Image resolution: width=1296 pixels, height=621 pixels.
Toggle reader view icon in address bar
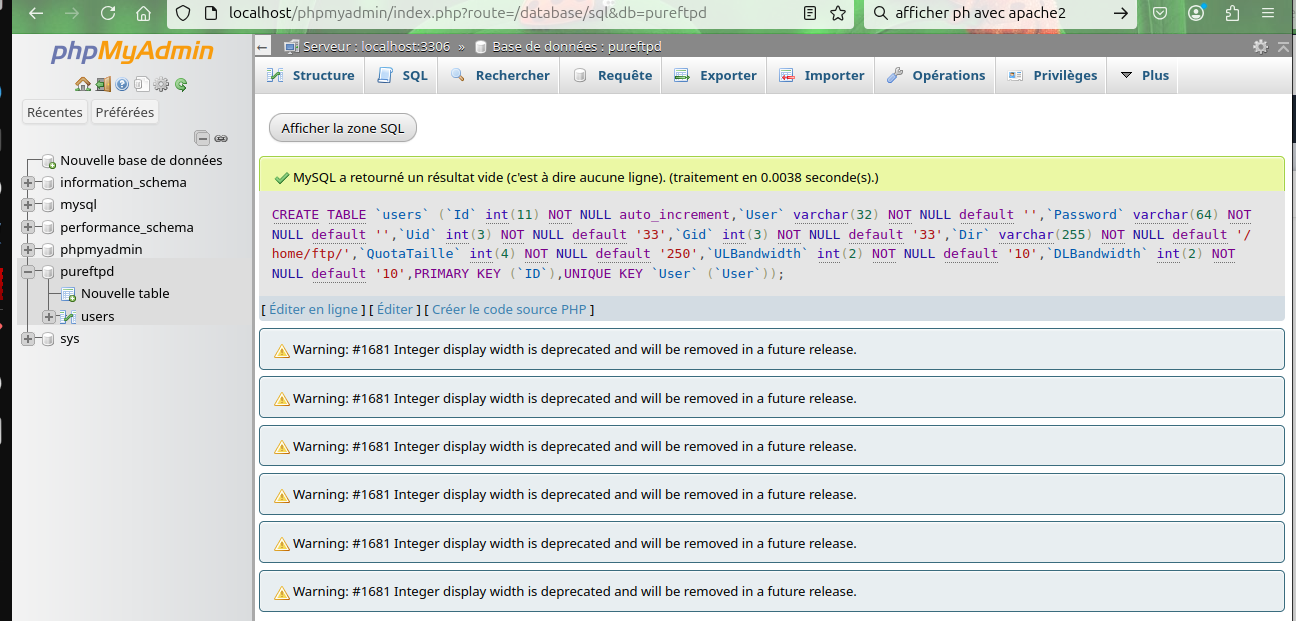(x=810, y=14)
